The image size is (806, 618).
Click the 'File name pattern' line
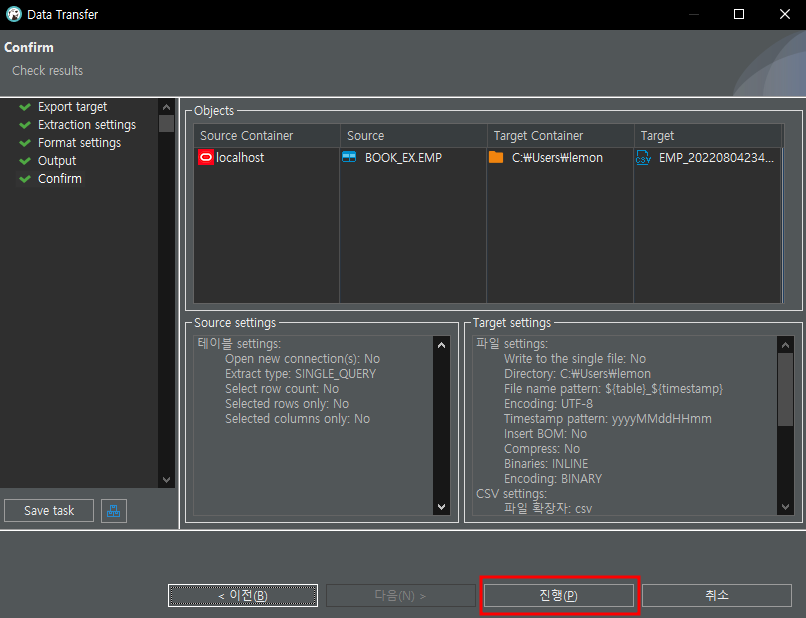tap(613, 389)
